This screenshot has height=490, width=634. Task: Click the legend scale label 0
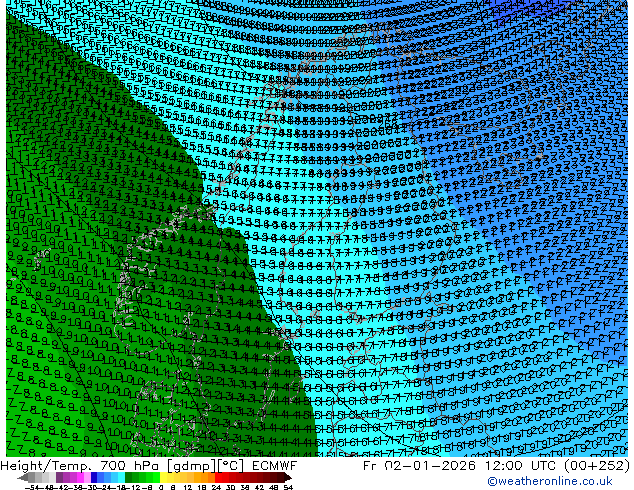coord(161,488)
